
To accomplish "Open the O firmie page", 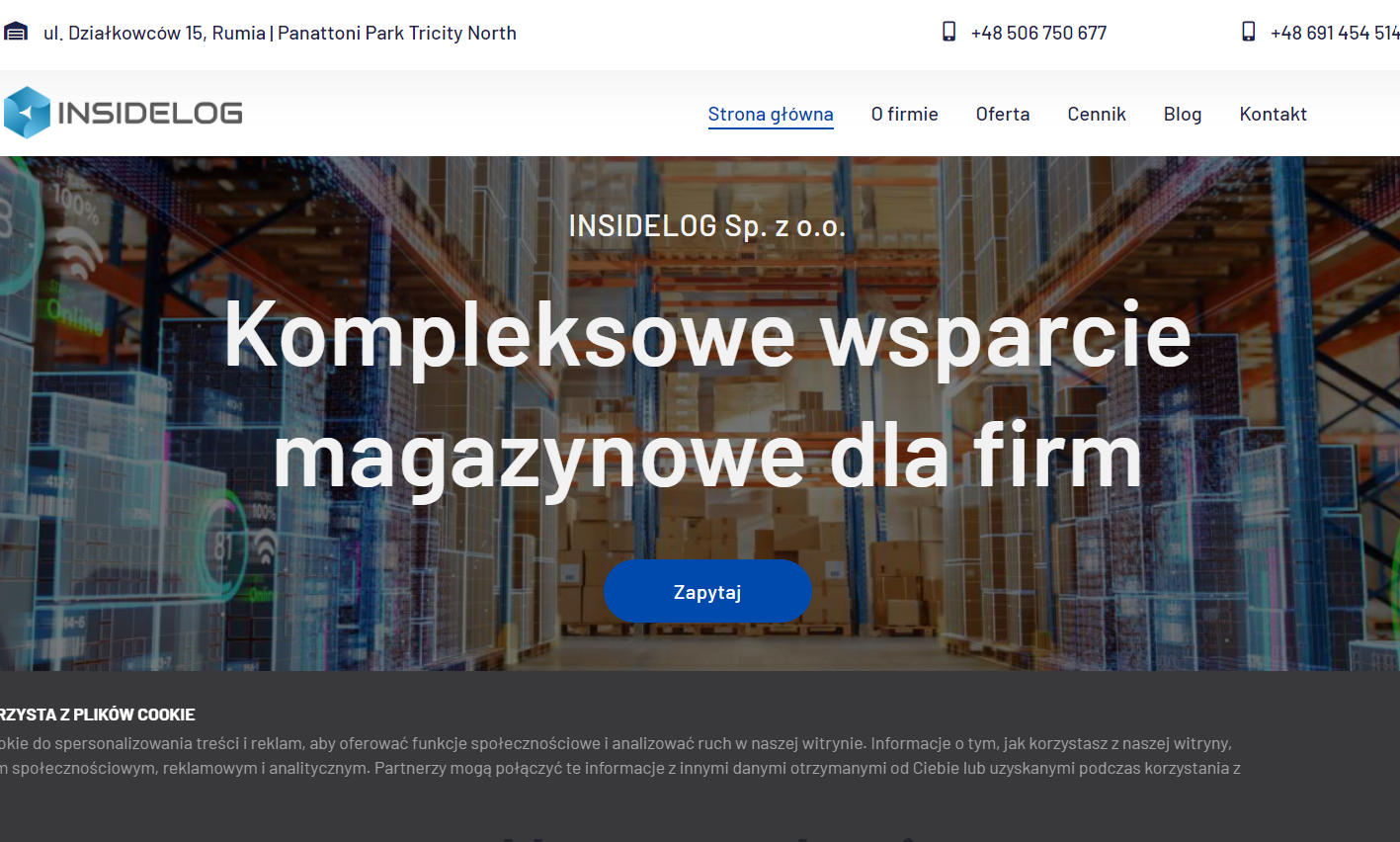I will tap(904, 114).
